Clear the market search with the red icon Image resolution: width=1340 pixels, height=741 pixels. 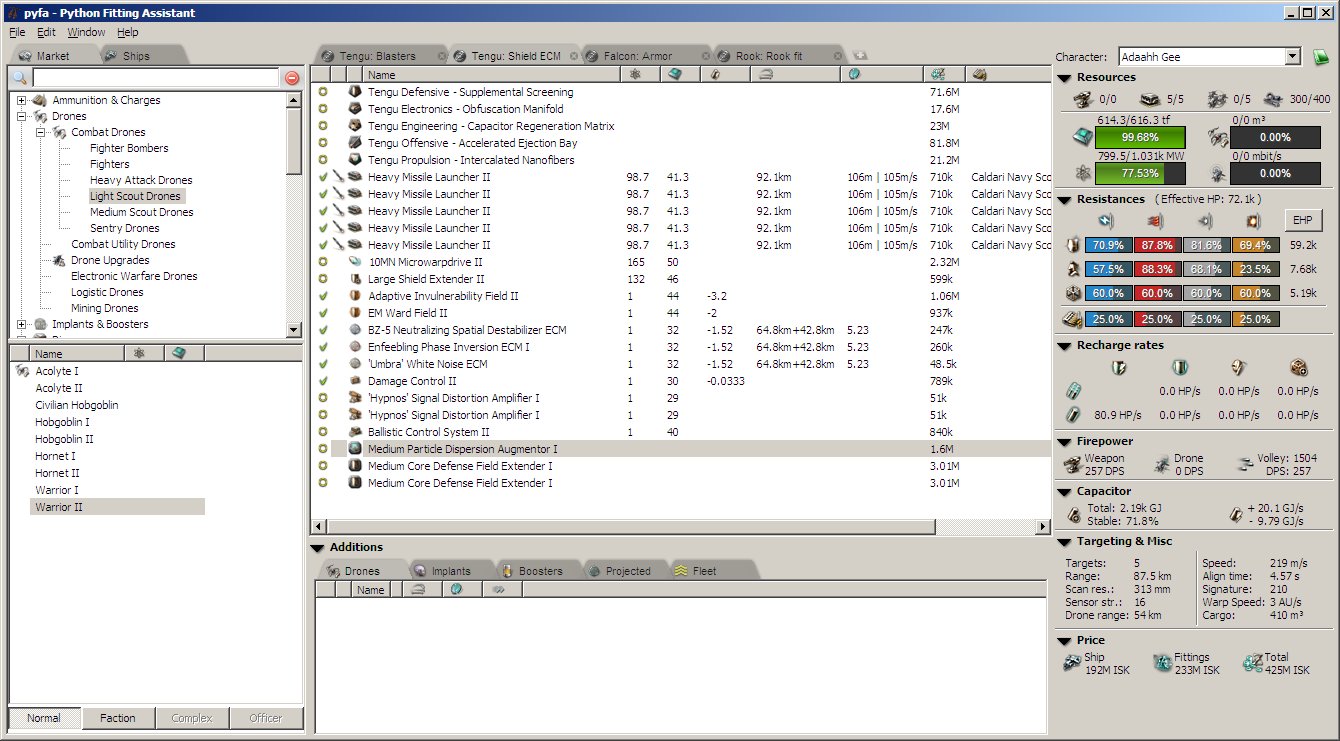click(292, 78)
